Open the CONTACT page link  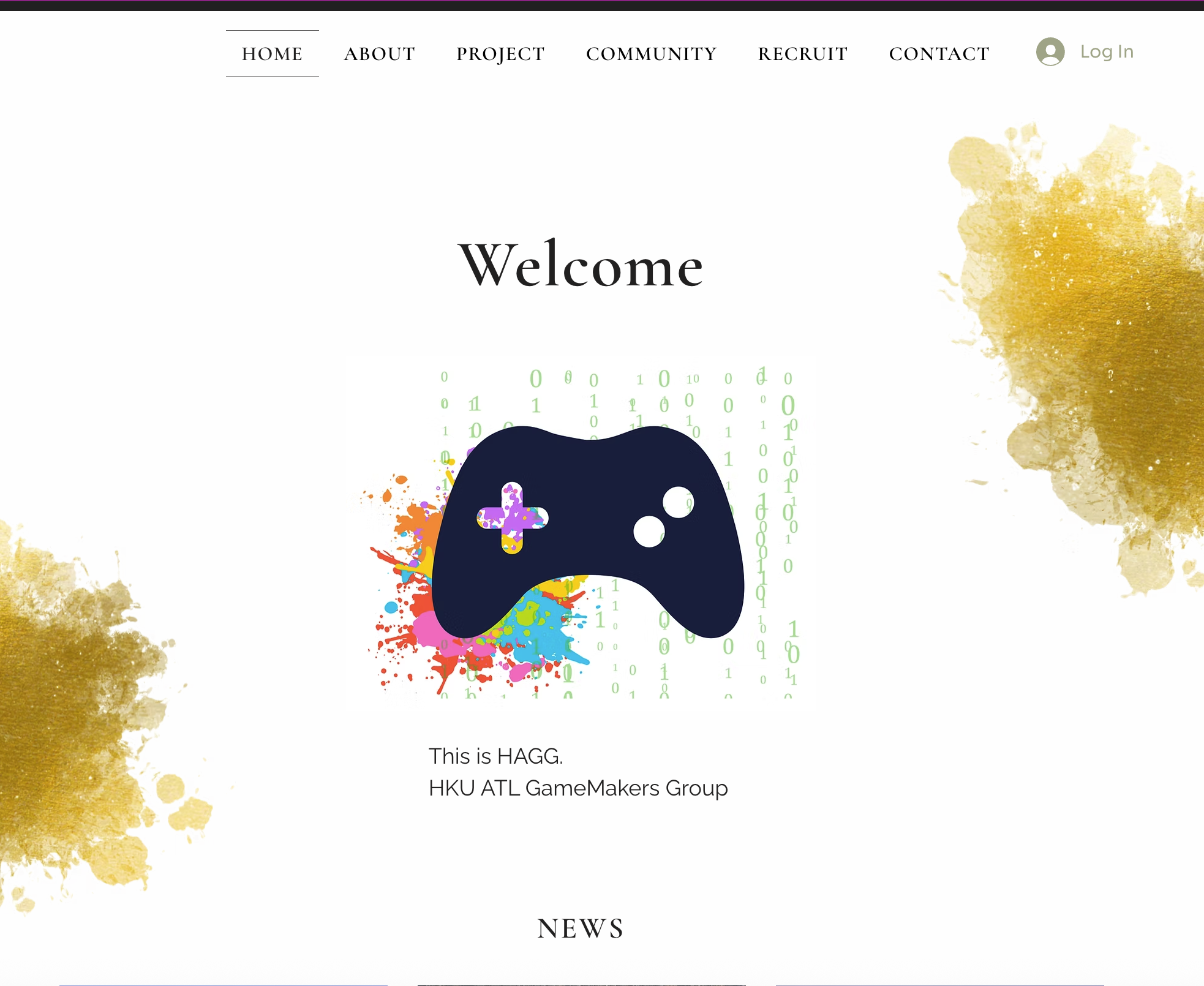(939, 54)
